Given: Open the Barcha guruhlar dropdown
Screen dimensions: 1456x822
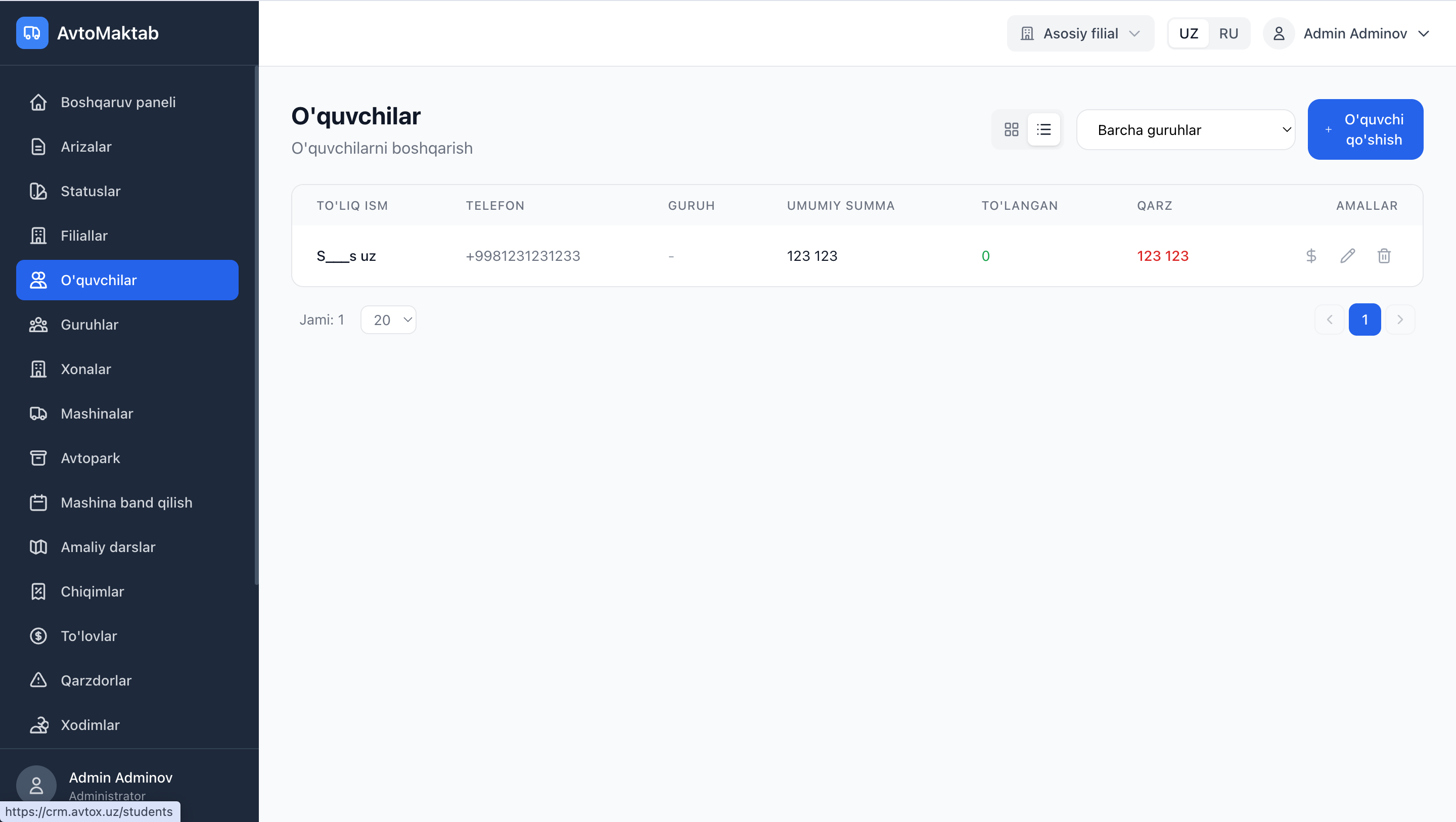Looking at the screenshot, I should 1185,130.
